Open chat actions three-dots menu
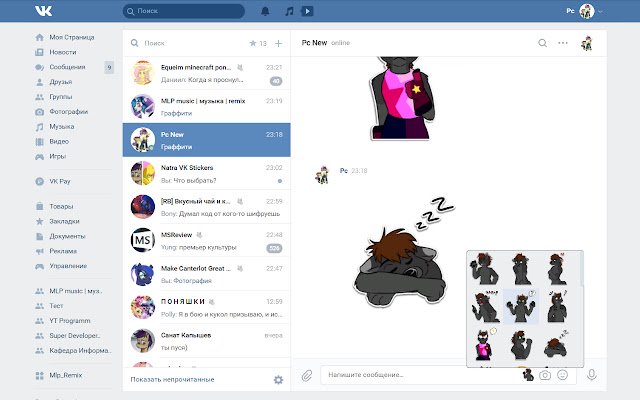Viewport: 640px width, 400px height. click(563, 43)
